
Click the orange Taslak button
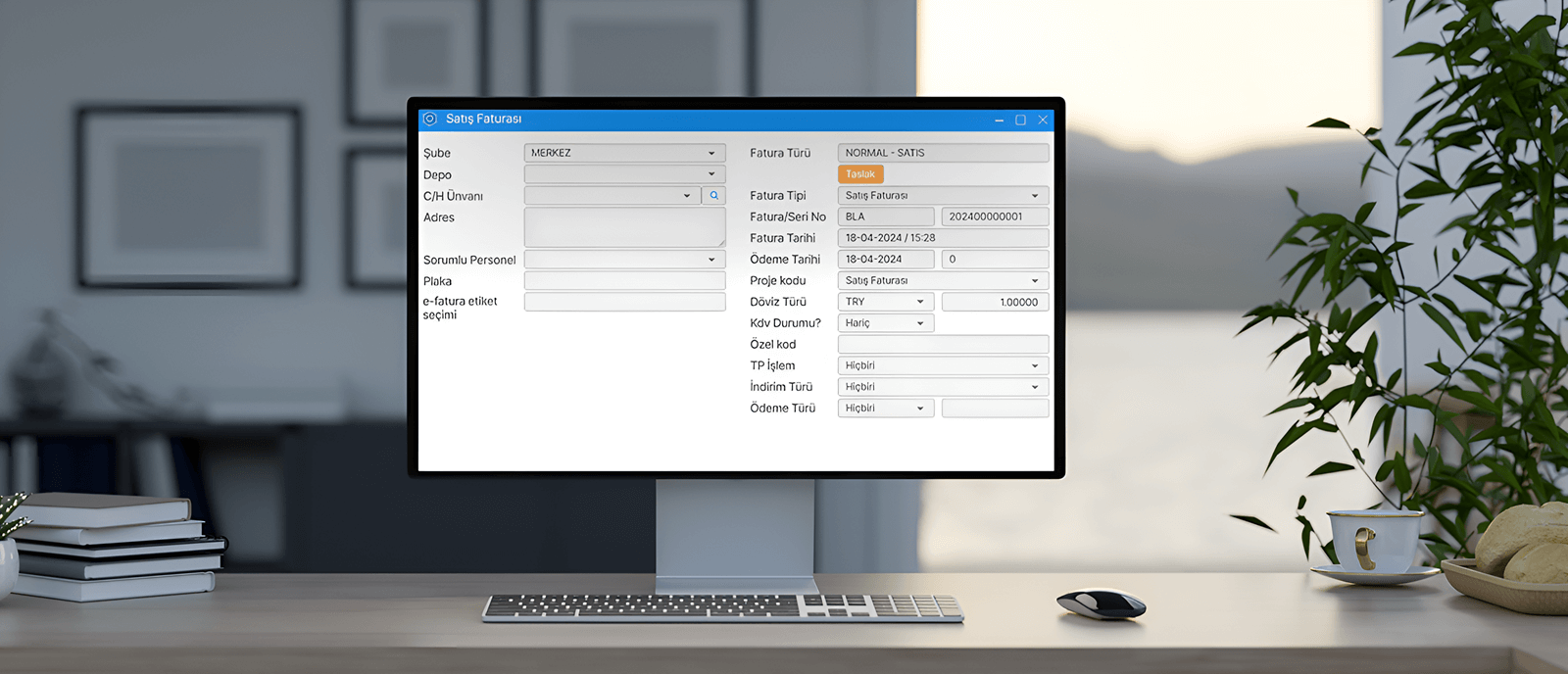(860, 174)
